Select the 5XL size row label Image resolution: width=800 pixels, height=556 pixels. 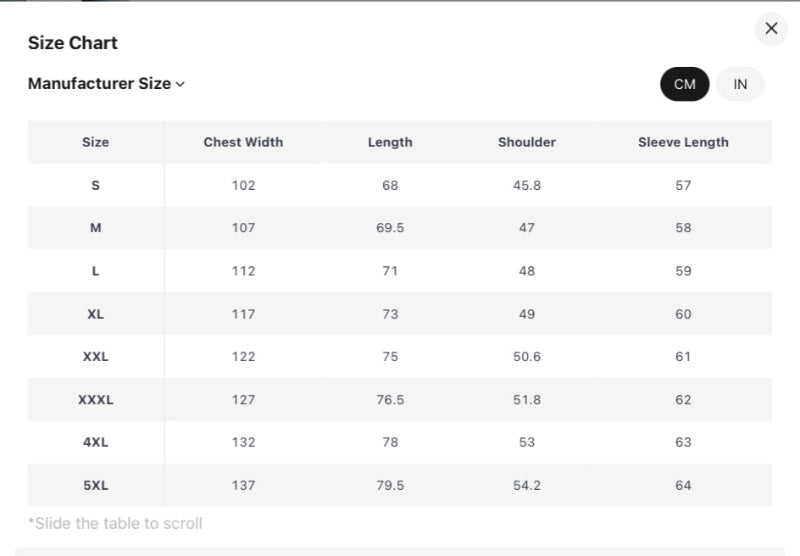pyautogui.click(x=96, y=485)
